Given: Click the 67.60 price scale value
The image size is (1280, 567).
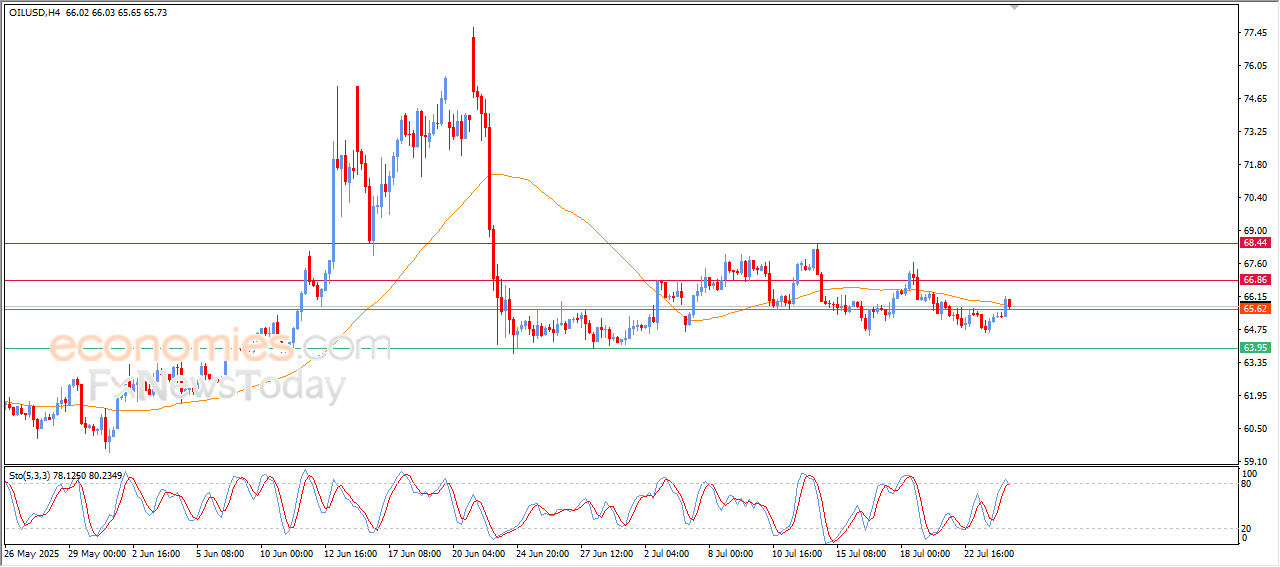Looking at the screenshot, I should (x=1256, y=264).
